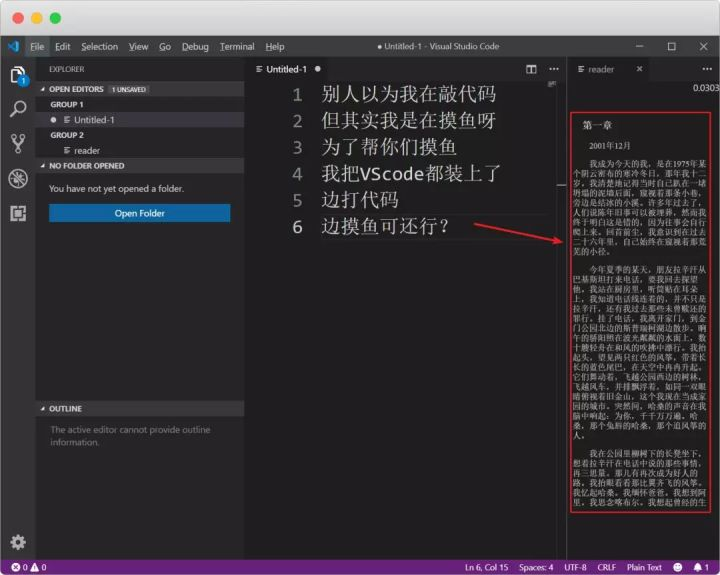Open the More Actions ellipsis for Untitled-1
Image resolution: width=720 pixels, height=575 pixels.
(x=554, y=69)
